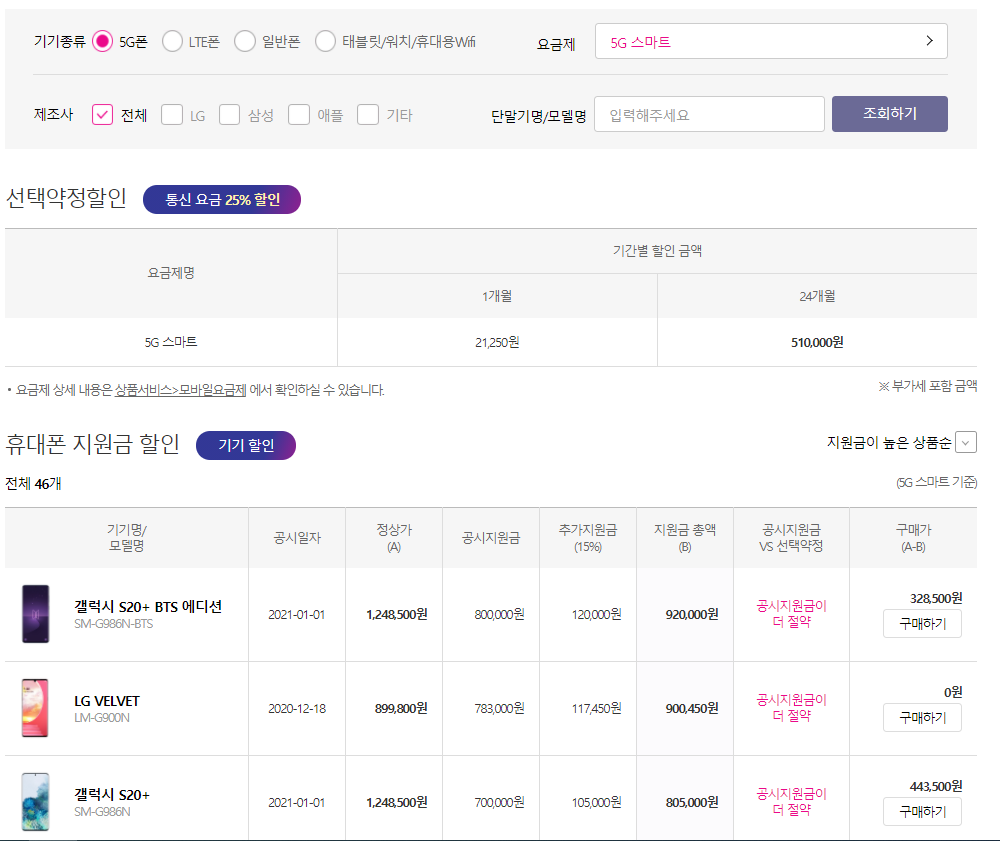
Task: Click 920,000원 total subsidy cell
Action: click(x=692, y=615)
